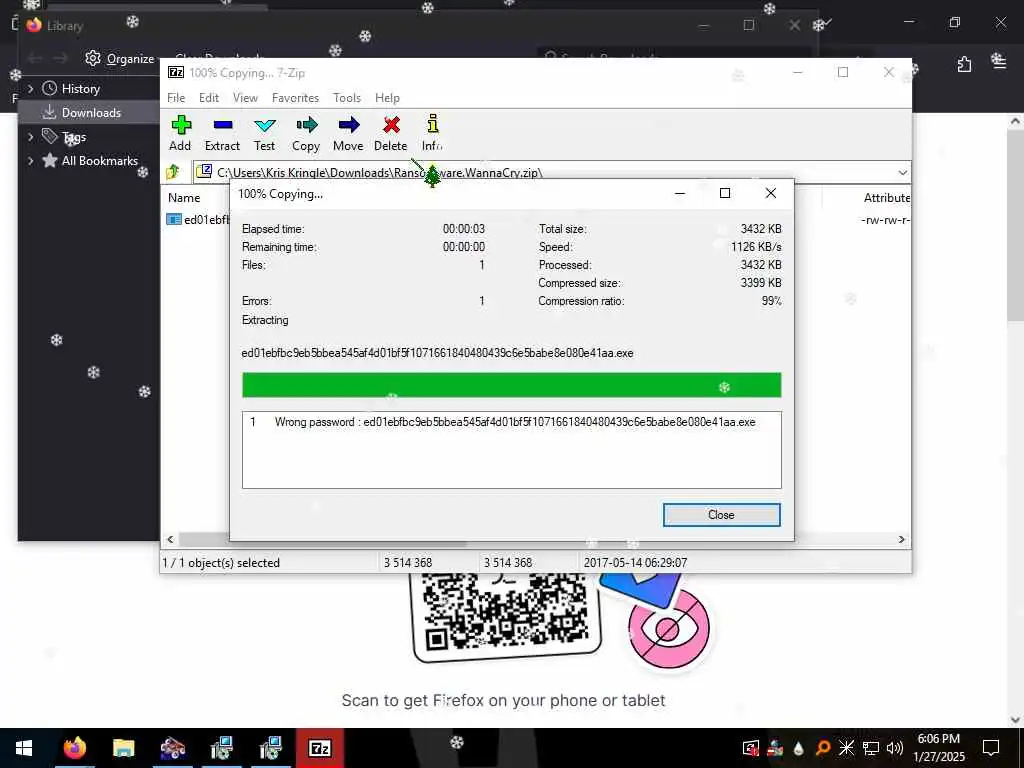
Task: Click the Firefox QR code image
Action: point(506,617)
